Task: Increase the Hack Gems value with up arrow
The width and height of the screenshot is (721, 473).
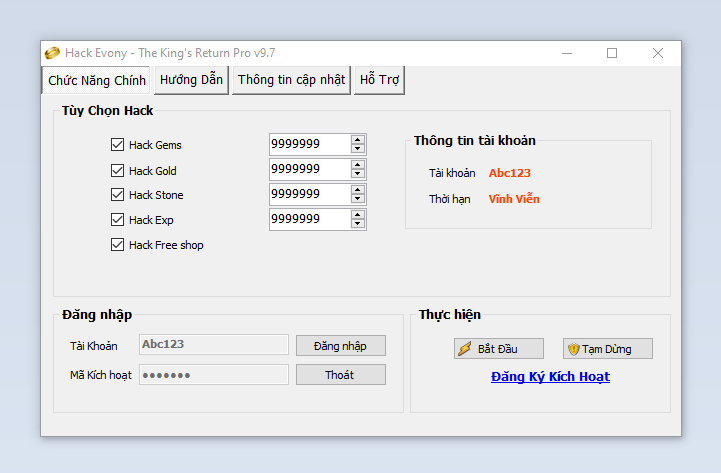Action: 358,140
